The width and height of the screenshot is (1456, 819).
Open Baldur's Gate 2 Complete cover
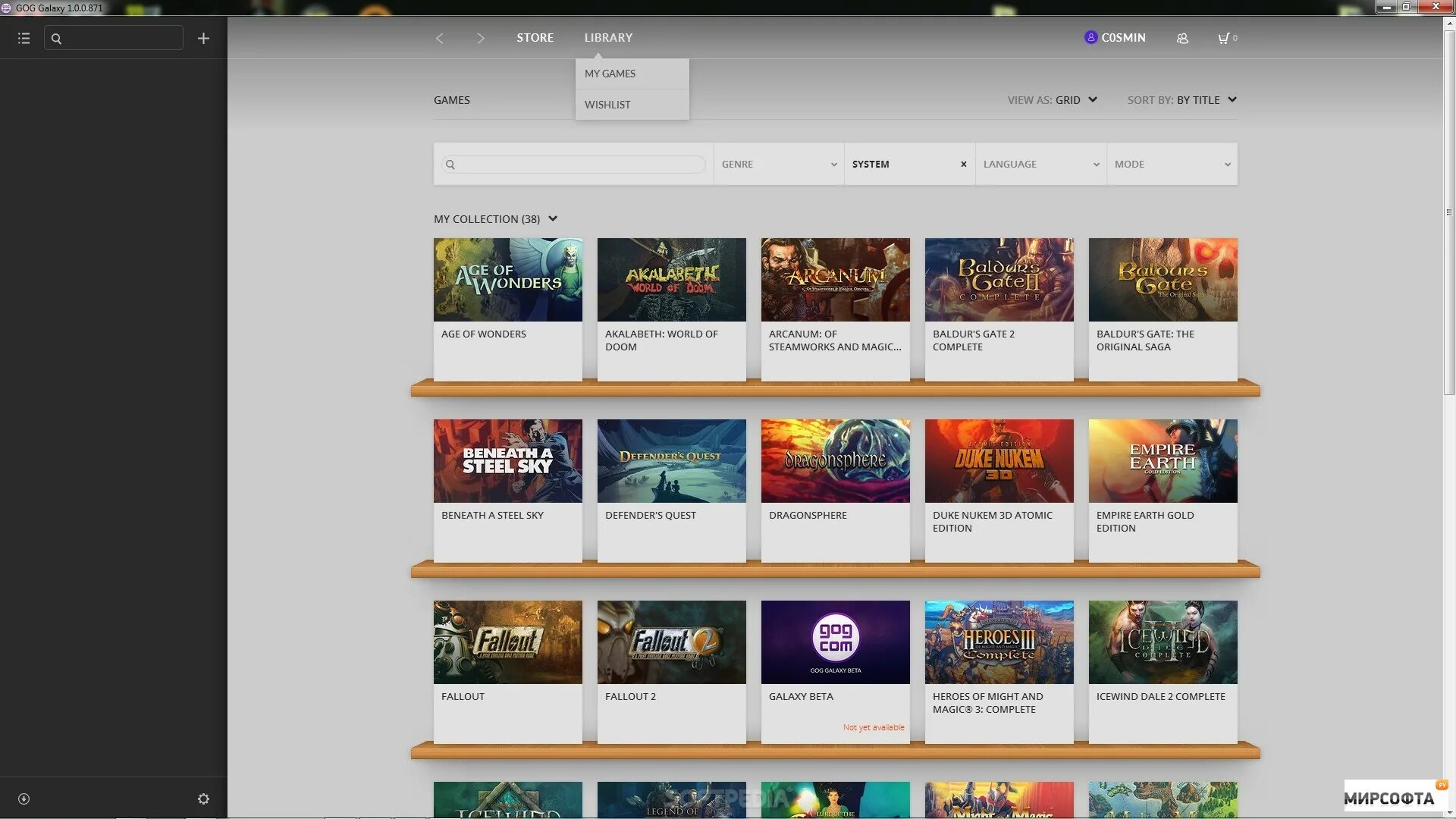999,280
